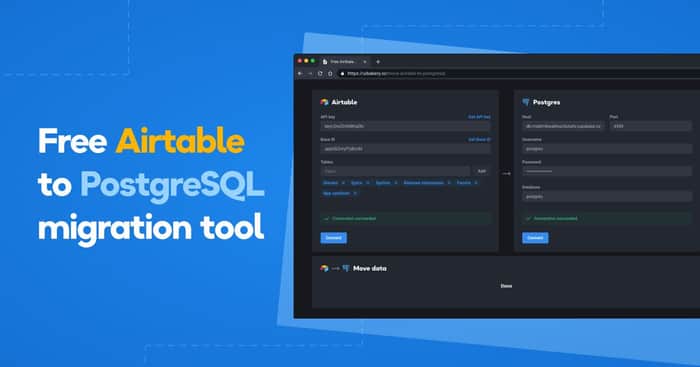This screenshot has height=367, width=700.
Task: Click the Airtable Base ID field
Action: click(405, 149)
